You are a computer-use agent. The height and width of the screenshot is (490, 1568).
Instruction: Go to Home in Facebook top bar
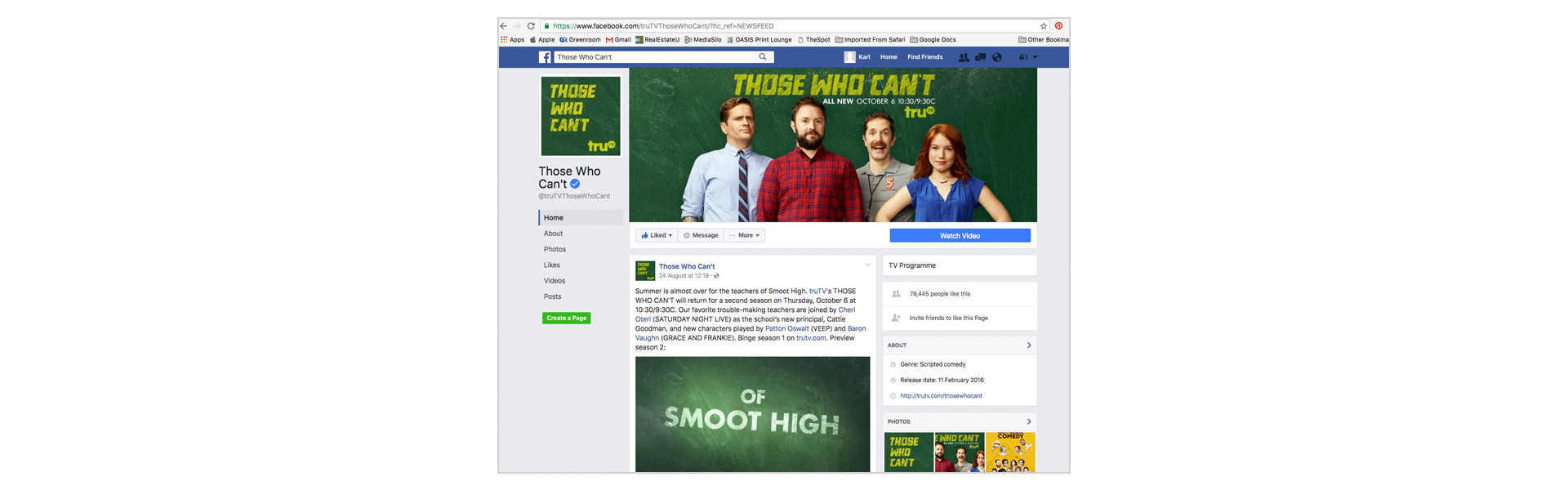[889, 57]
